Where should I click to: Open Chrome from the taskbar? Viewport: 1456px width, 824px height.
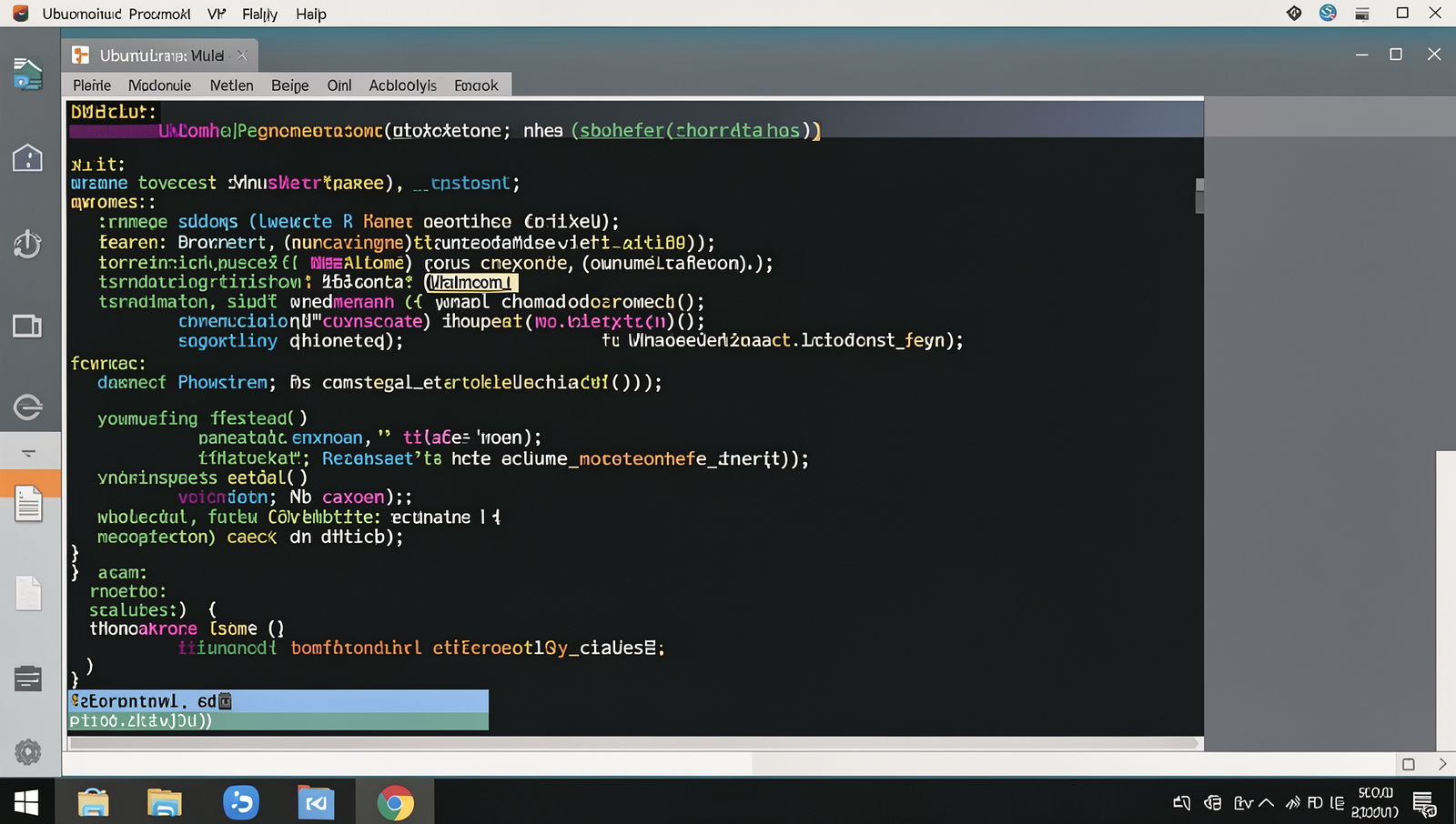tap(395, 803)
